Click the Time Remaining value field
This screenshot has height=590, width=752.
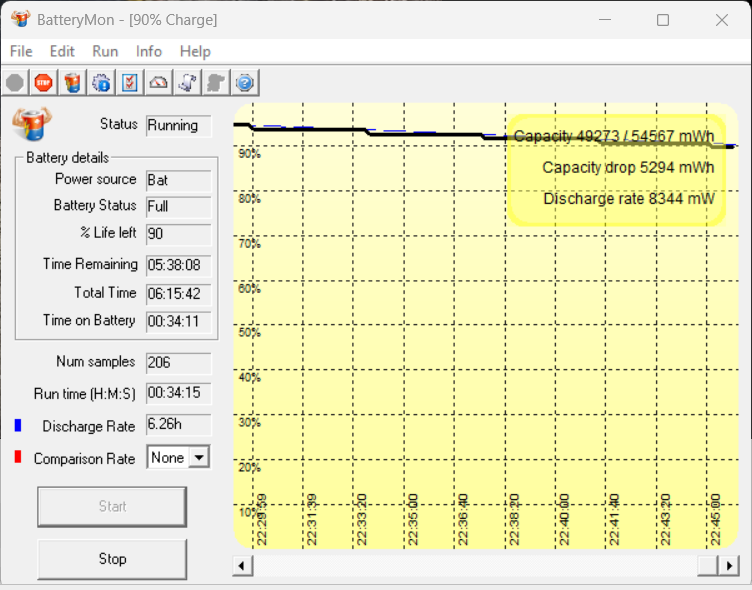(x=178, y=265)
